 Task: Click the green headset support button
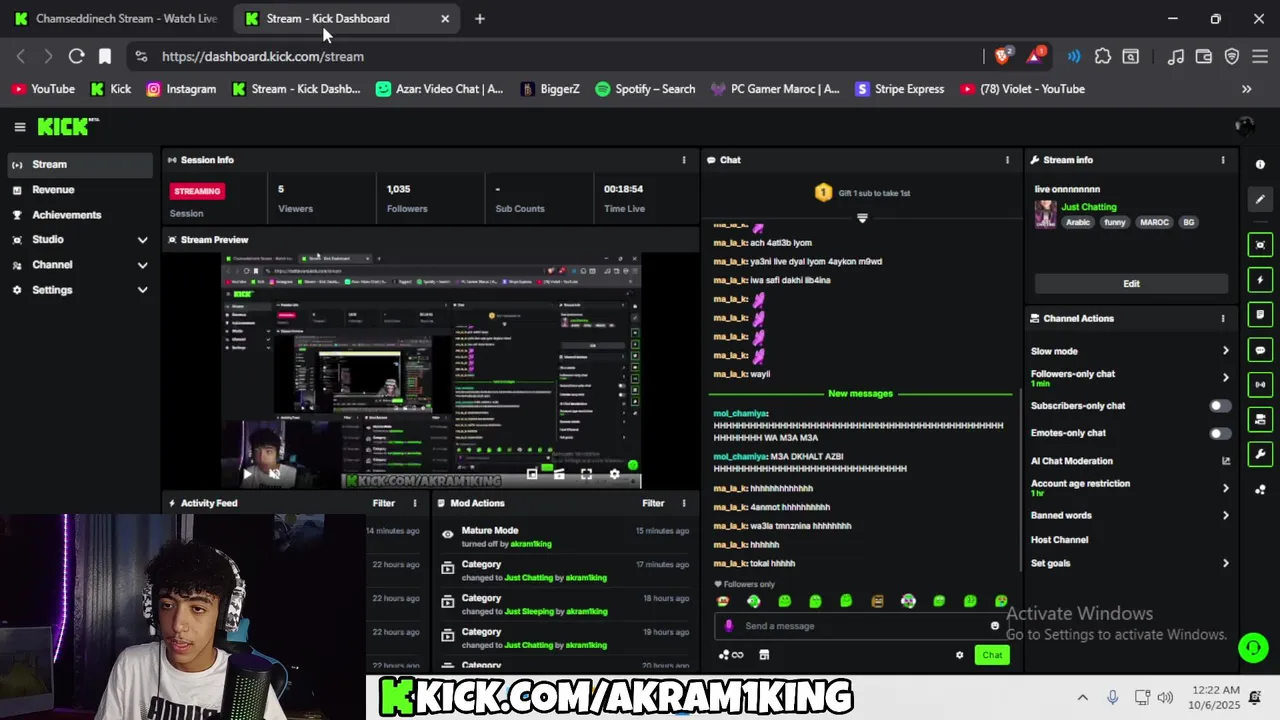1253,648
